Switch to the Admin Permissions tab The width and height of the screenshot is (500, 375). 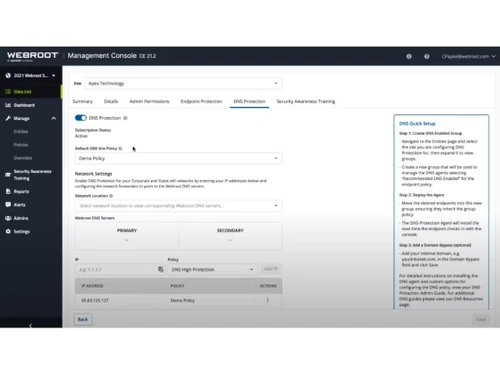149,101
